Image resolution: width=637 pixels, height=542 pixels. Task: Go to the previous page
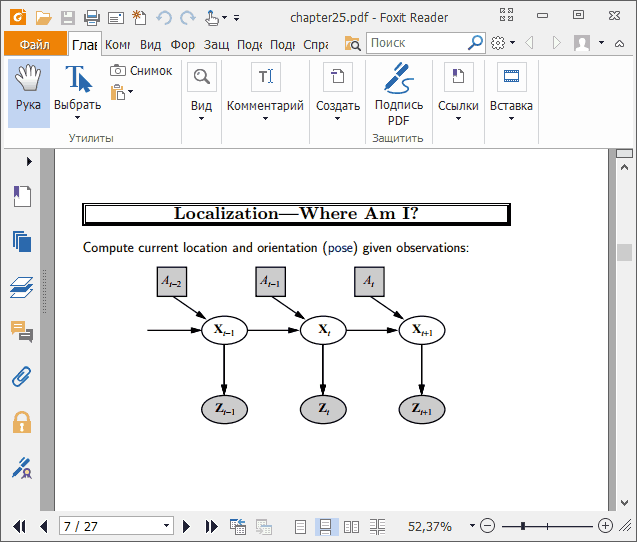(x=43, y=527)
